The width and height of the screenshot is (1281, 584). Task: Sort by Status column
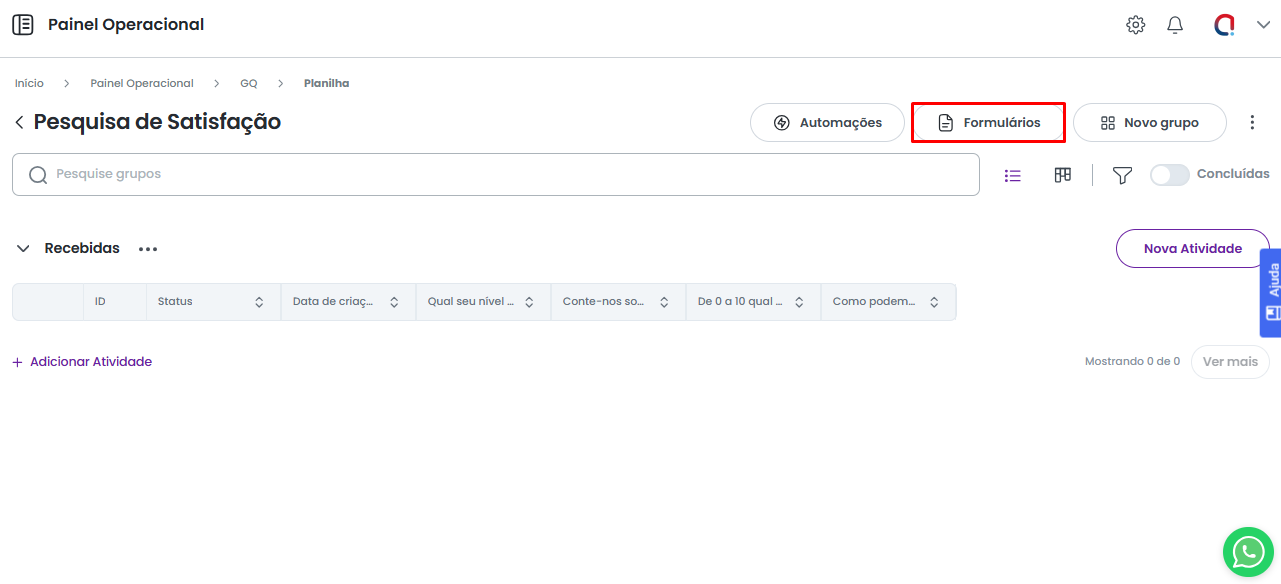pyautogui.click(x=259, y=301)
